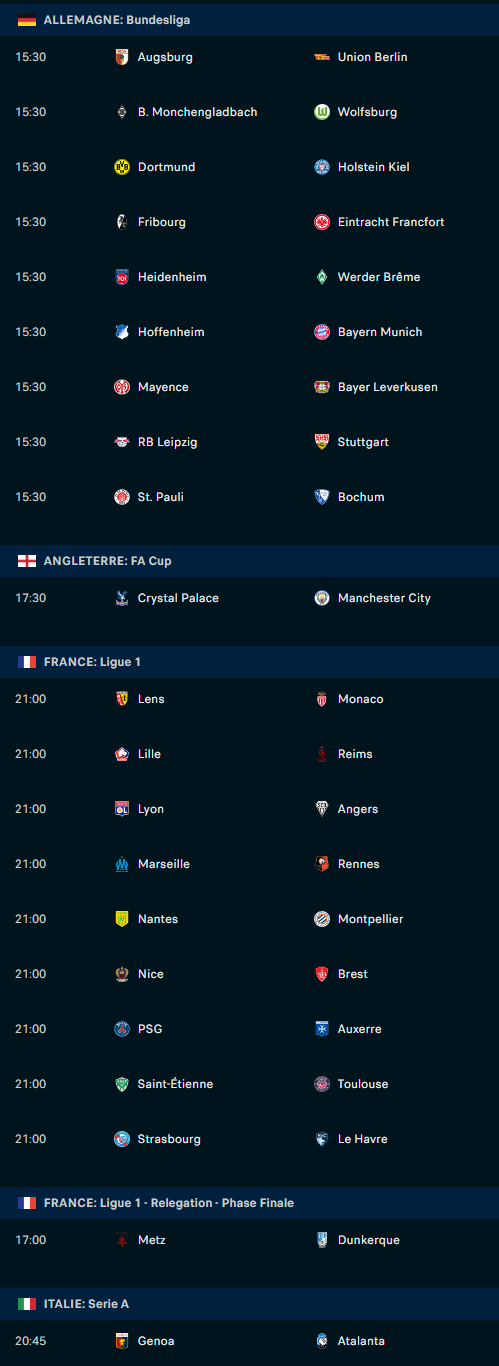Select the Bayer Leverkusen team name
This screenshot has width=499, height=1366.
pyautogui.click(x=388, y=387)
